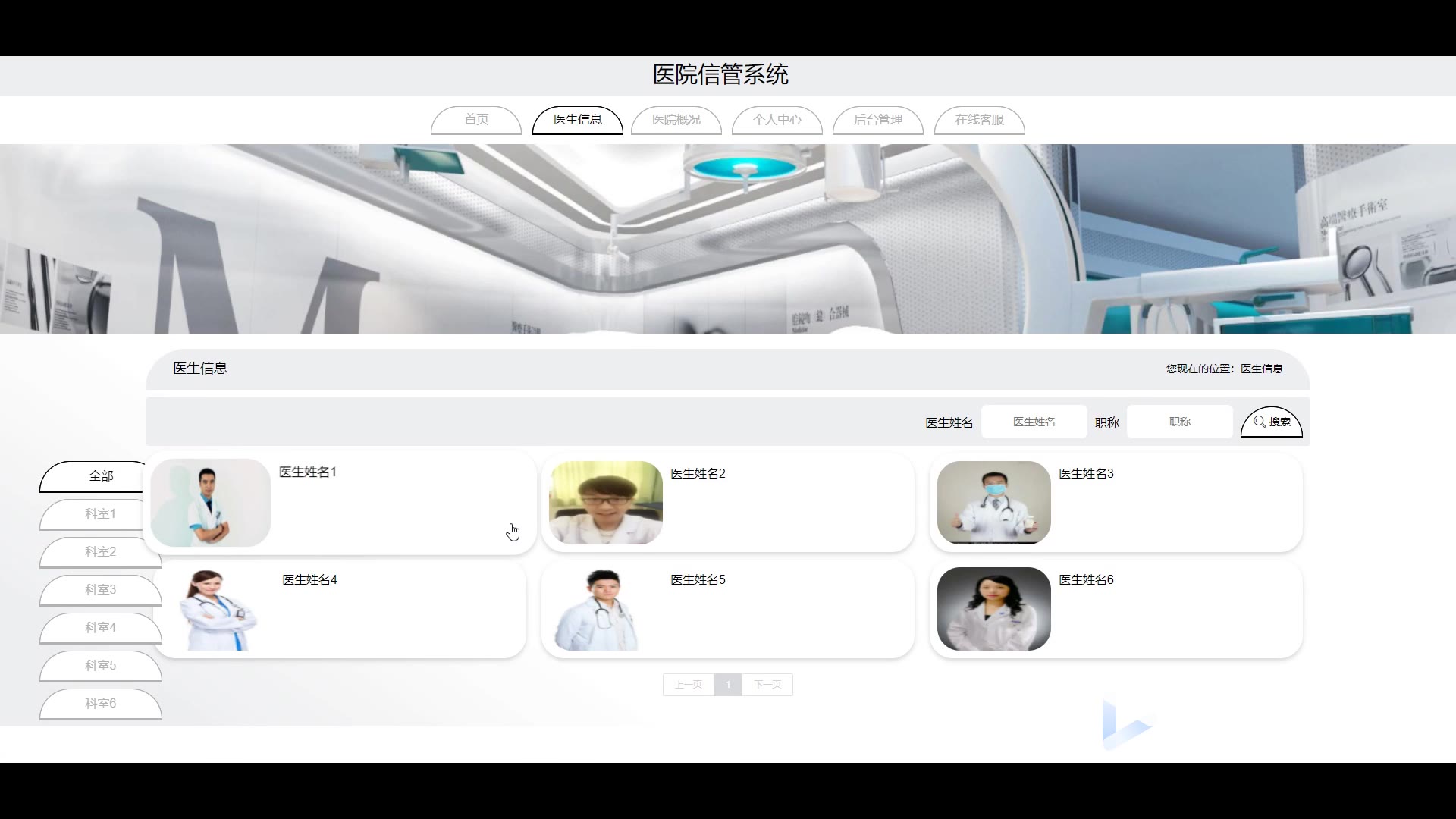1456x819 pixels.
Task: Switch to 医院概况 tab
Action: tap(676, 120)
